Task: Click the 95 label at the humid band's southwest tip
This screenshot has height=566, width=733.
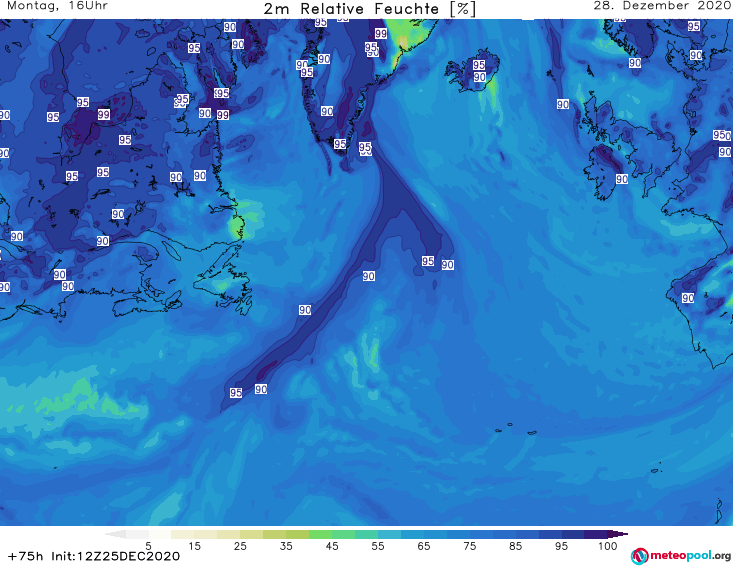Action: point(236,393)
